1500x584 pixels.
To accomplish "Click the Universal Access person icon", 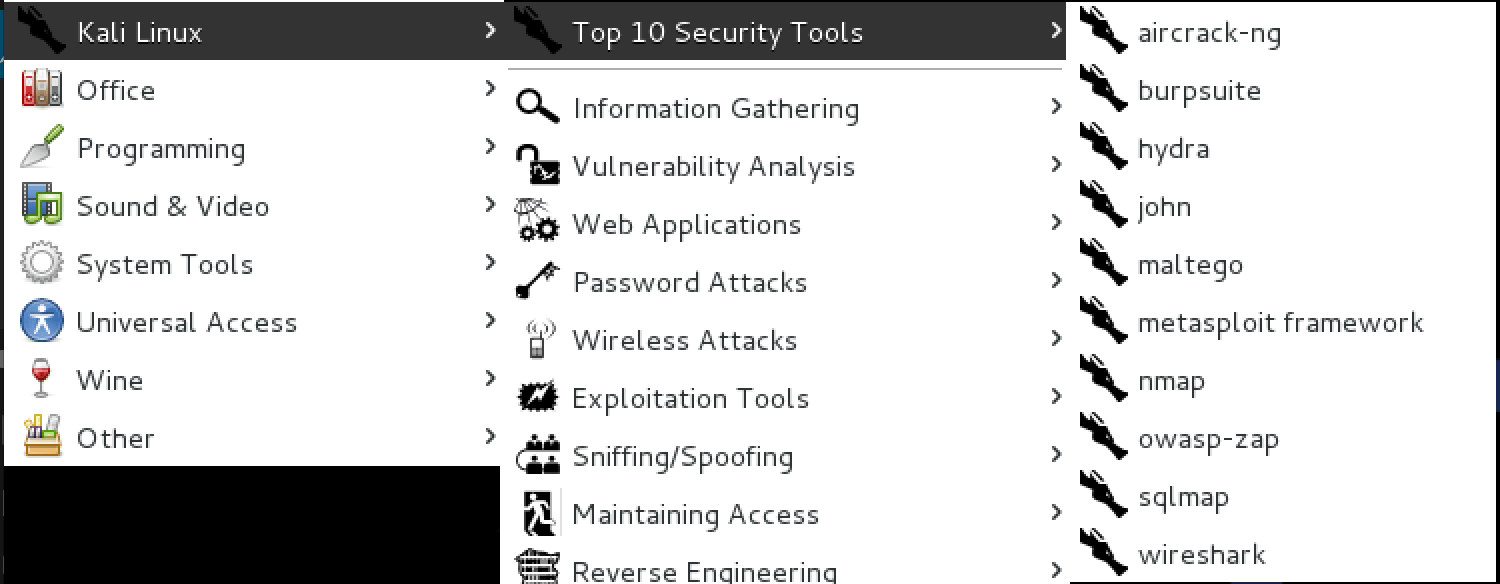I will pos(41,322).
